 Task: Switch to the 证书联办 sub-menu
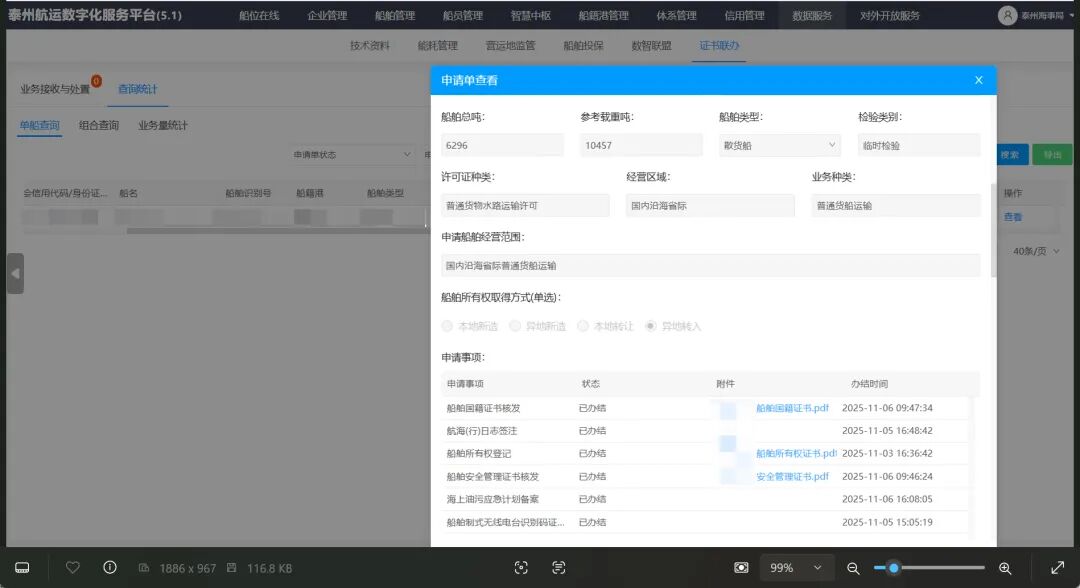tap(719, 45)
